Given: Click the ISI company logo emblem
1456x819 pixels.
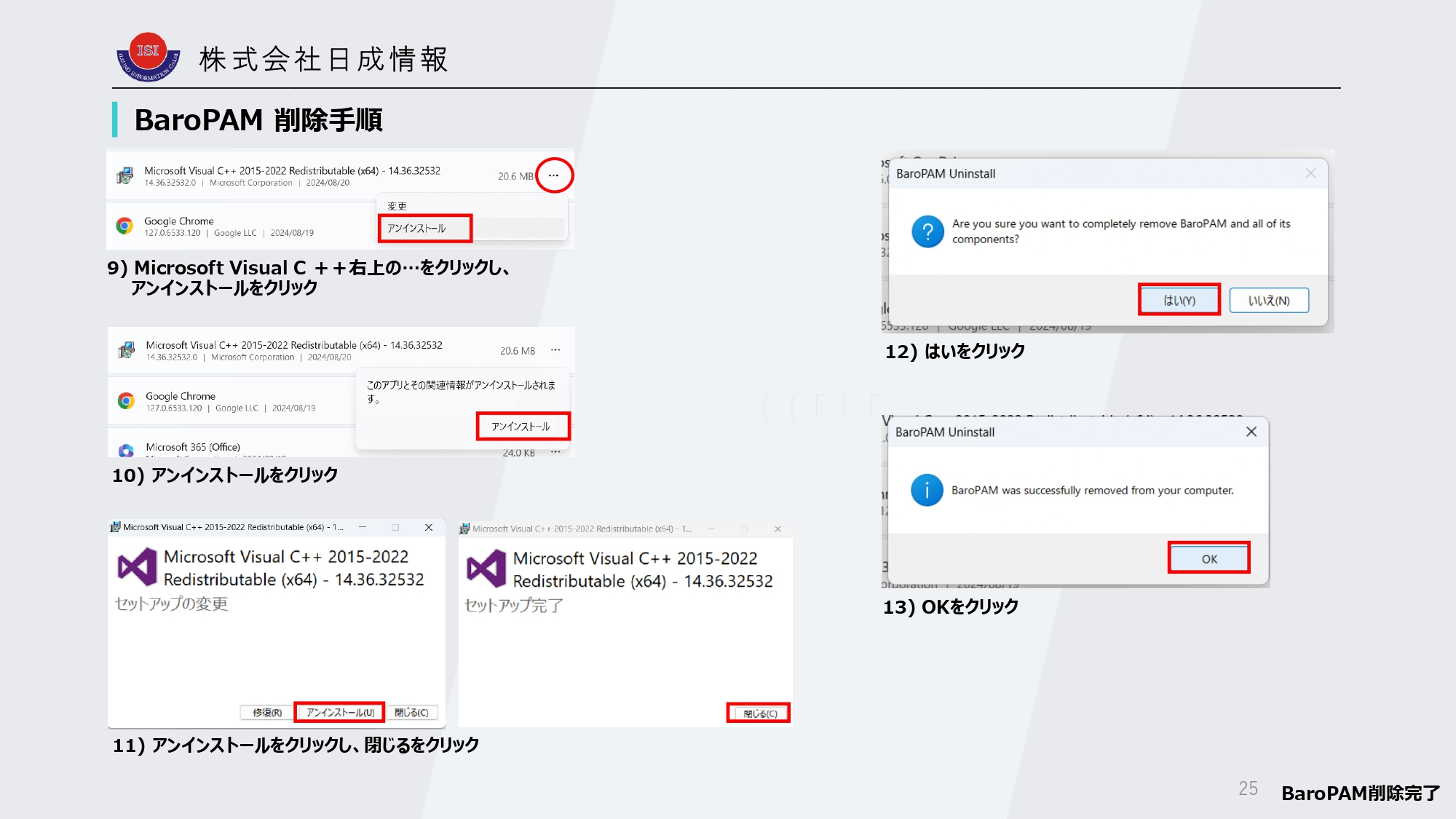Looking at the screenshot, I should click(x=149, y=57).
